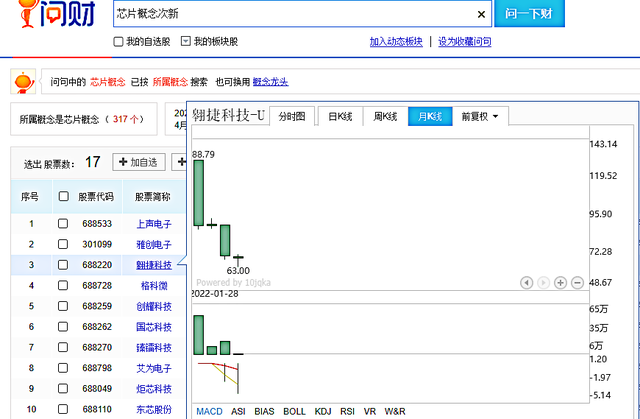
Task: Open the 概念龙头 link
Action: tap(270, 82)
